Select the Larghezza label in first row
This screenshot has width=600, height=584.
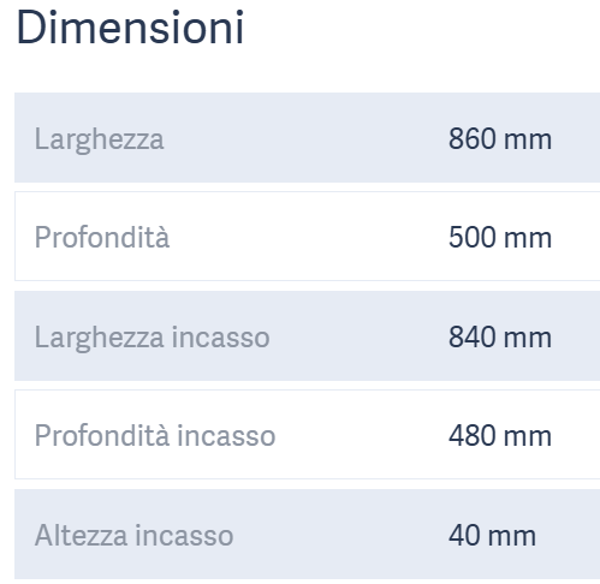pyautogui.click(x=99, y=139)
